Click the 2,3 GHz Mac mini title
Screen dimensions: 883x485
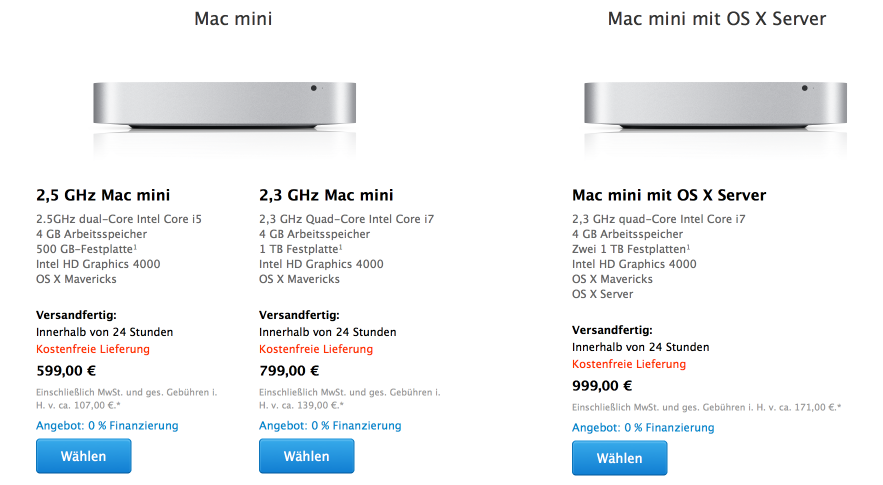326,195
